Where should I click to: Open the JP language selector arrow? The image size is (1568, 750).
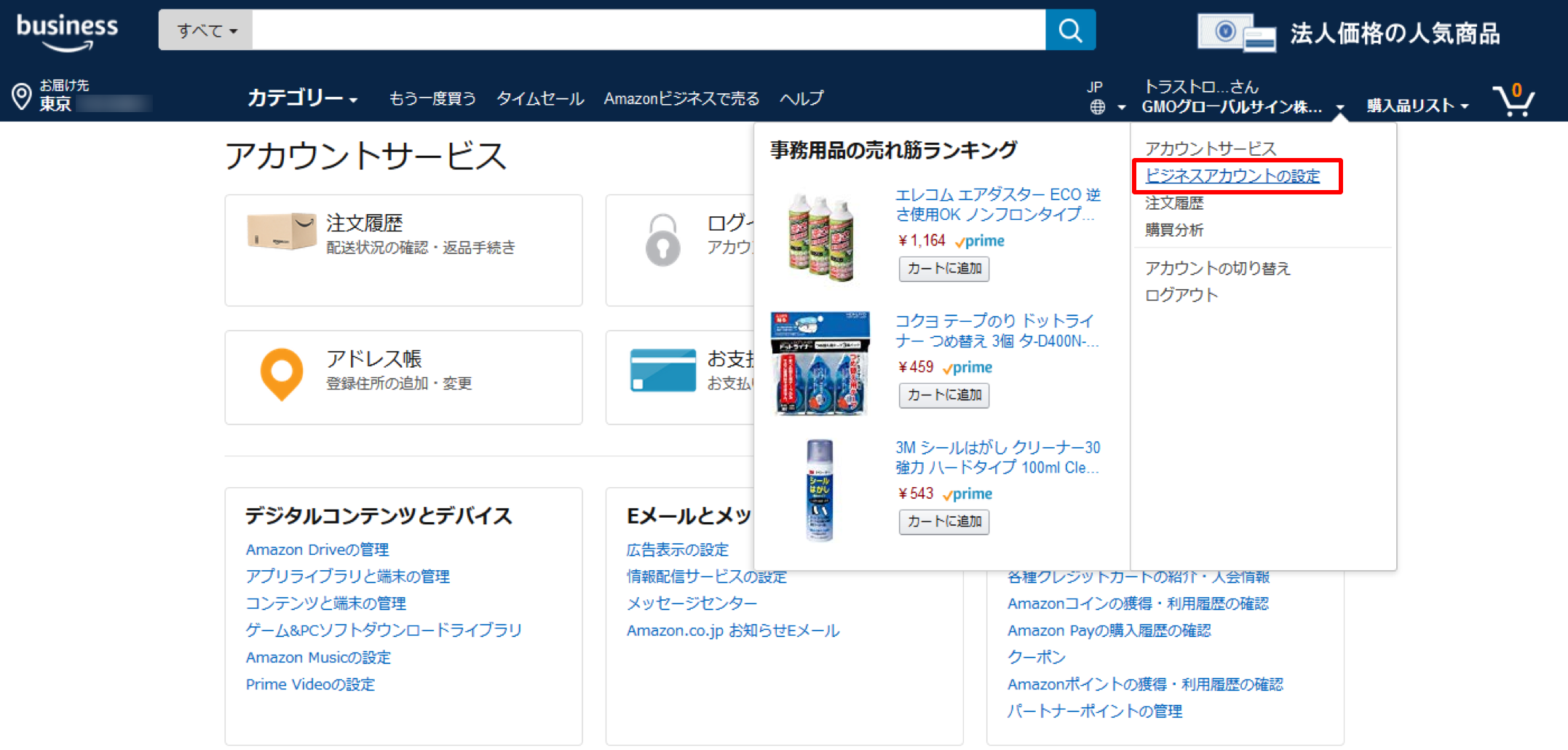coord(1122,108)
